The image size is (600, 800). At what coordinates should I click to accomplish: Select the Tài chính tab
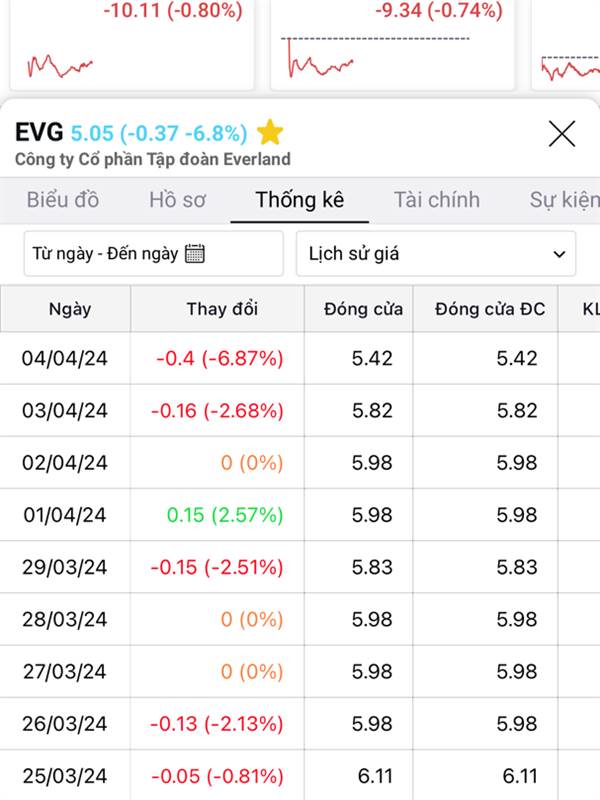[437, 200]
